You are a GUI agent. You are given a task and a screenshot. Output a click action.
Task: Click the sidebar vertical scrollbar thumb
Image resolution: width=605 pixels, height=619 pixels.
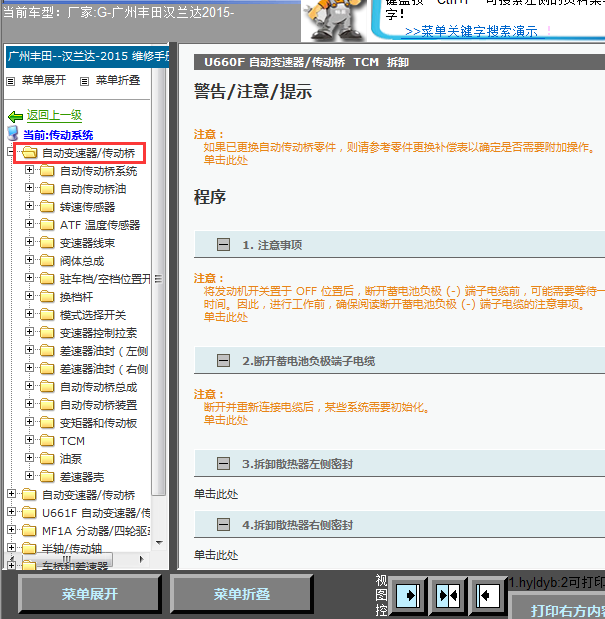tap(159, 281)
